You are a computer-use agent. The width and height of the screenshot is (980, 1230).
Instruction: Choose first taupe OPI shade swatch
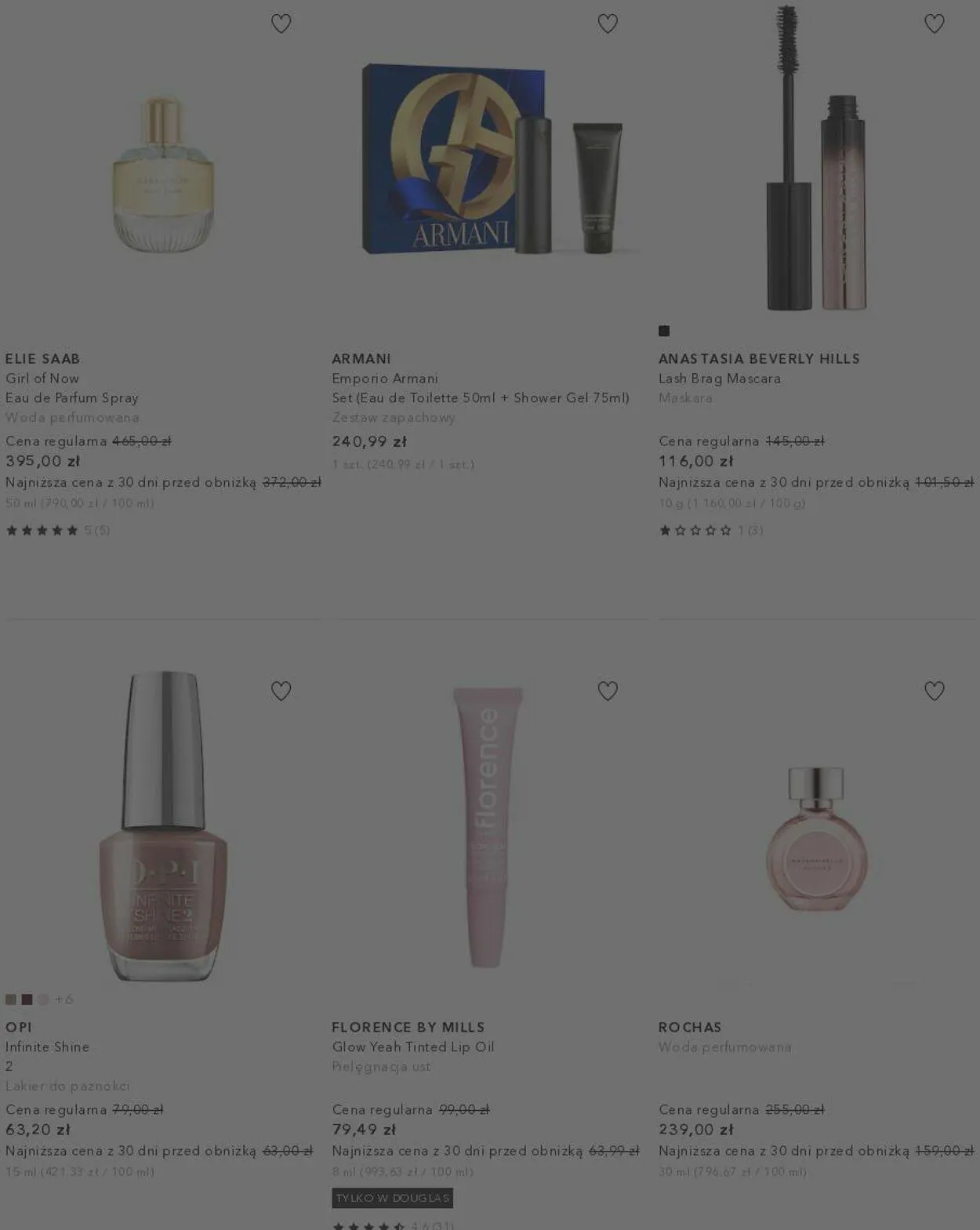pyautogui.click(x=11, y=1000)
